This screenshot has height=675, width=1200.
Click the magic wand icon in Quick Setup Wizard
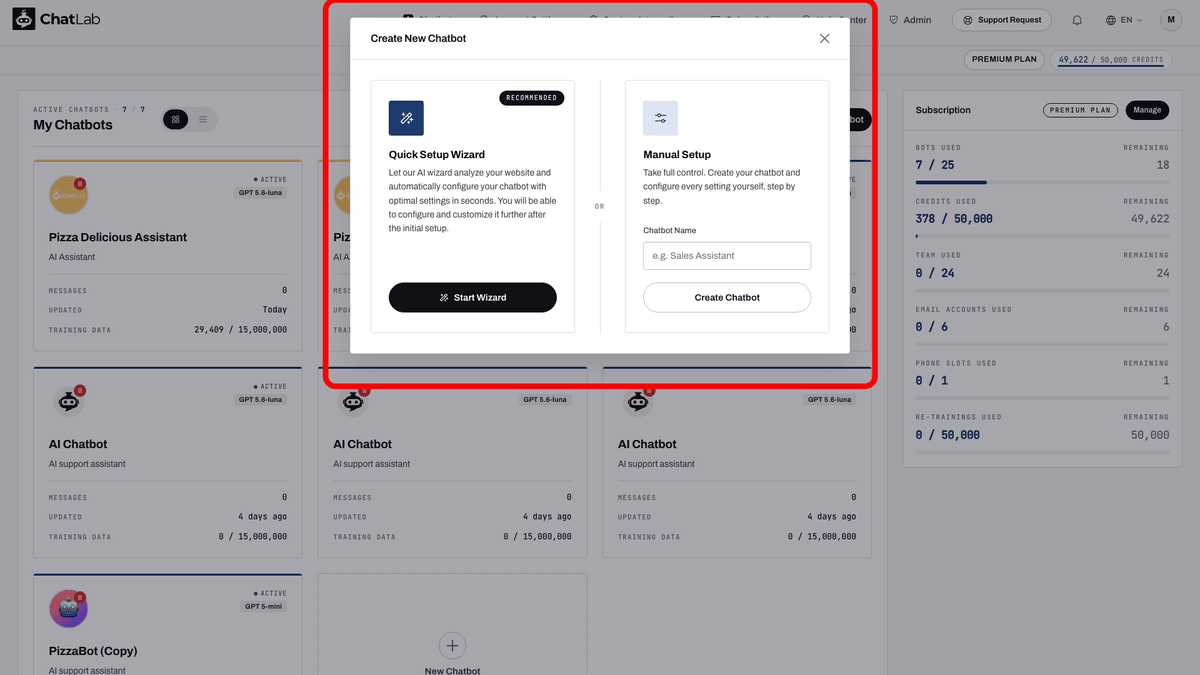pyautogui.click(x=406, y=118)
